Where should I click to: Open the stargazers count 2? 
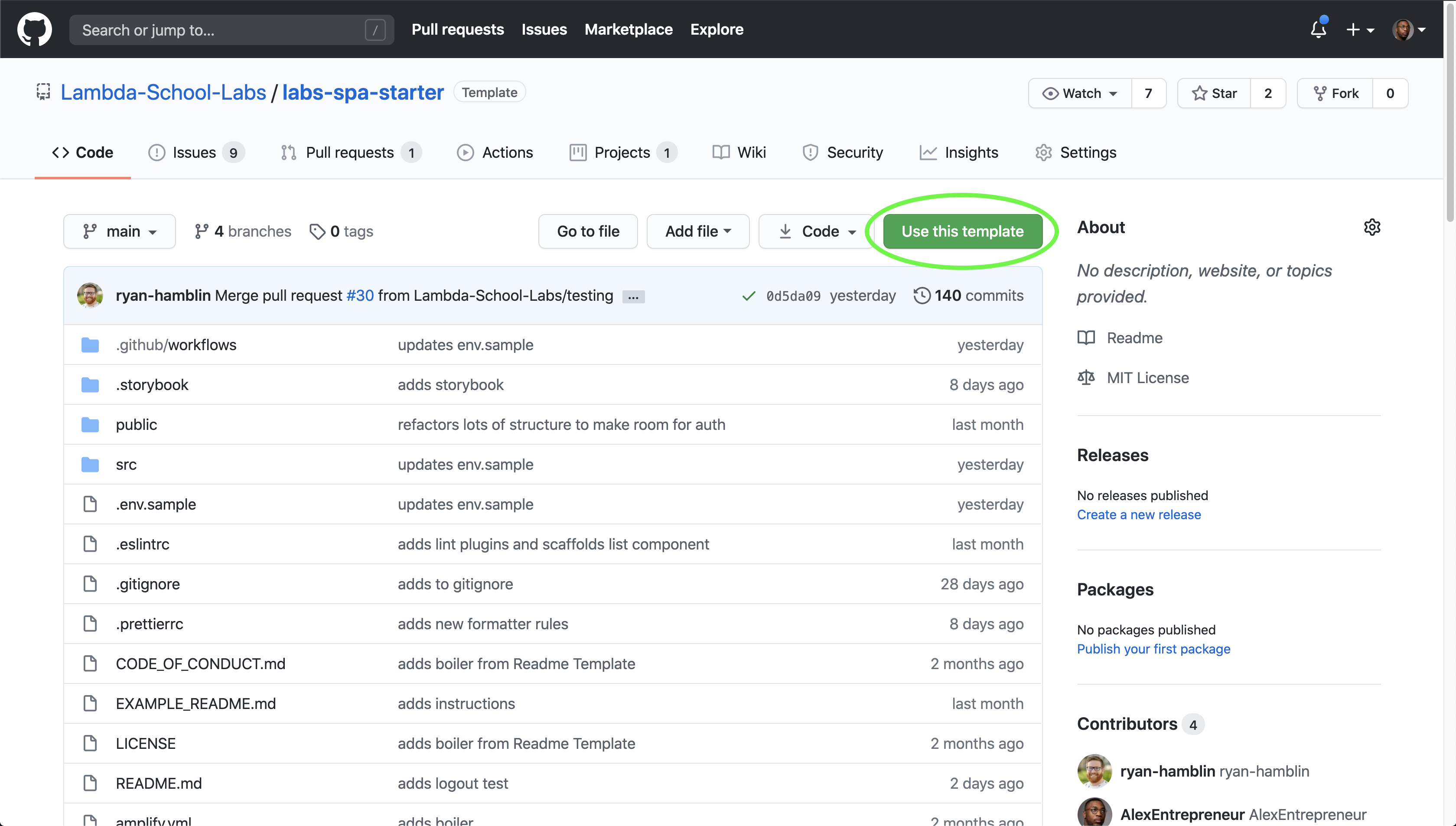click(1268, 93)
